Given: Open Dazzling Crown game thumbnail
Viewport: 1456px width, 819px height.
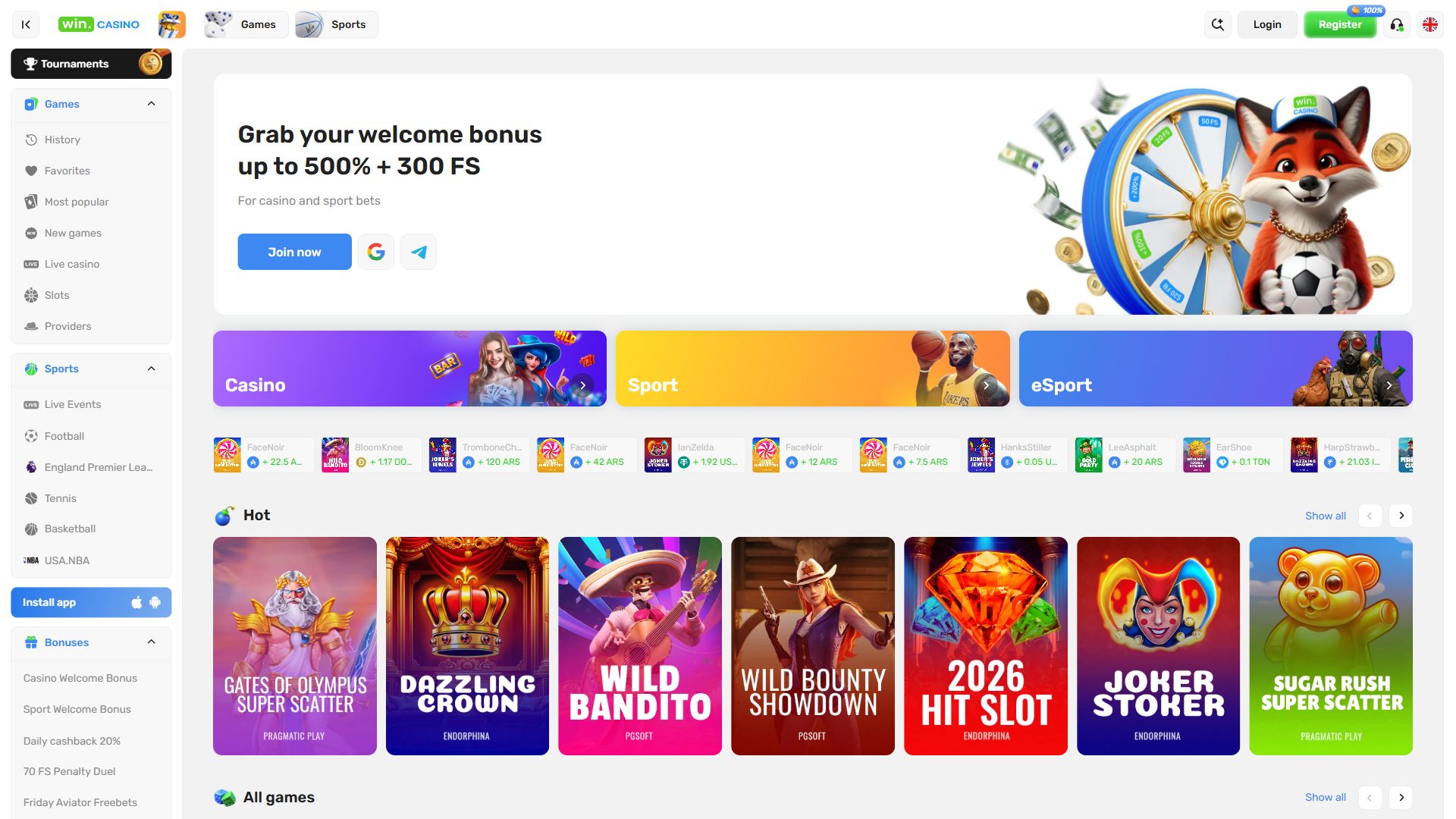Looking at the screenshot, I should 467,646.
